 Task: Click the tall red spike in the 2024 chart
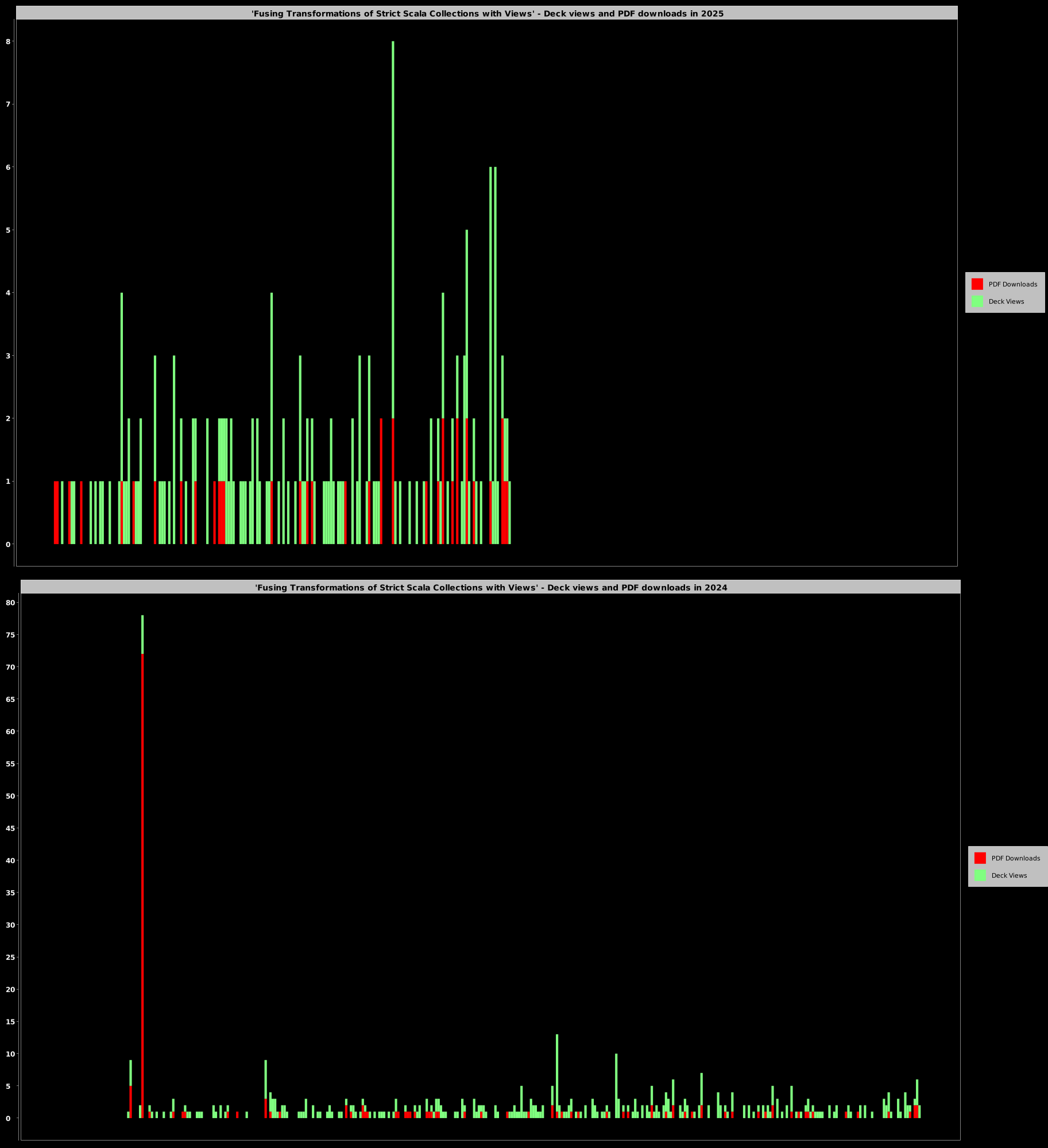pos(142,861)
